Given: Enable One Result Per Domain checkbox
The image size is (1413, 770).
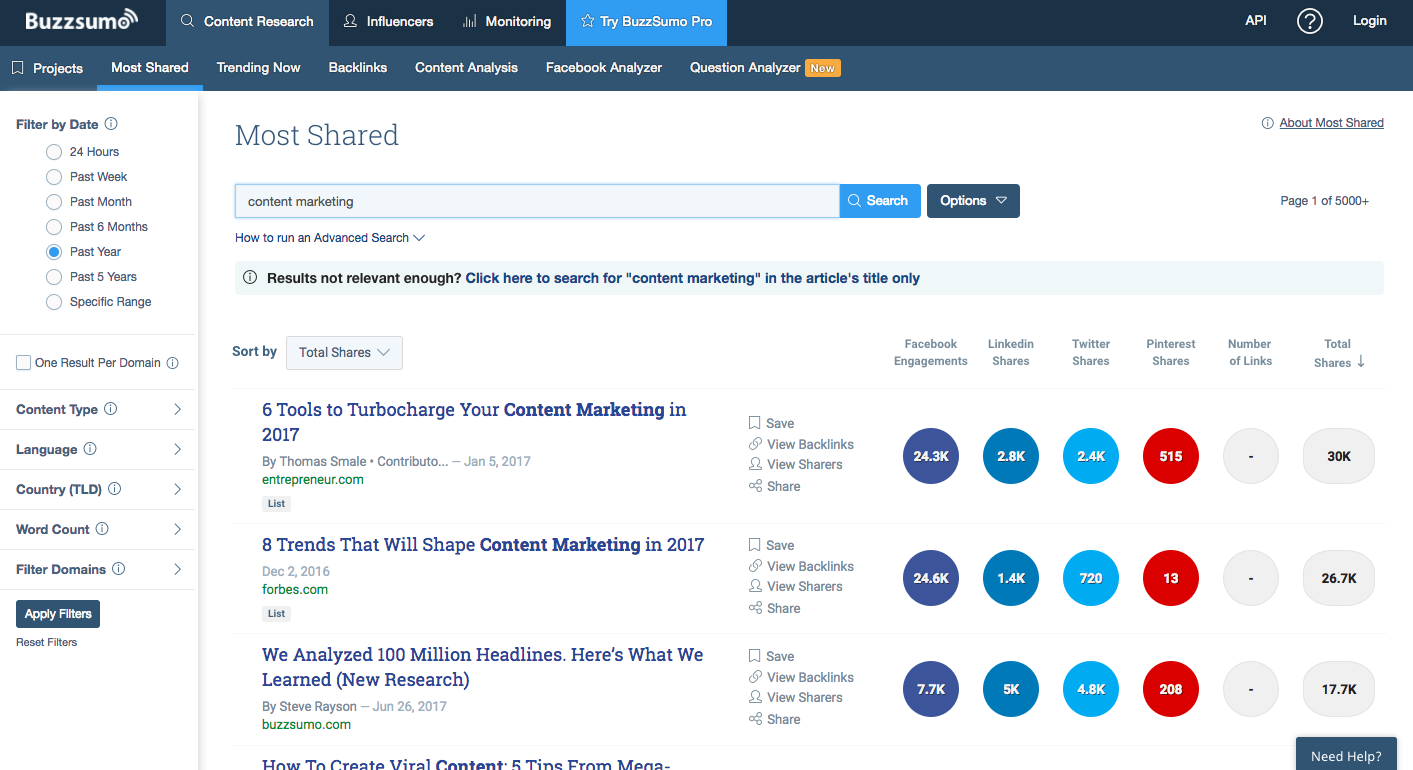Looking at the screenshot, I should (23, 363).
